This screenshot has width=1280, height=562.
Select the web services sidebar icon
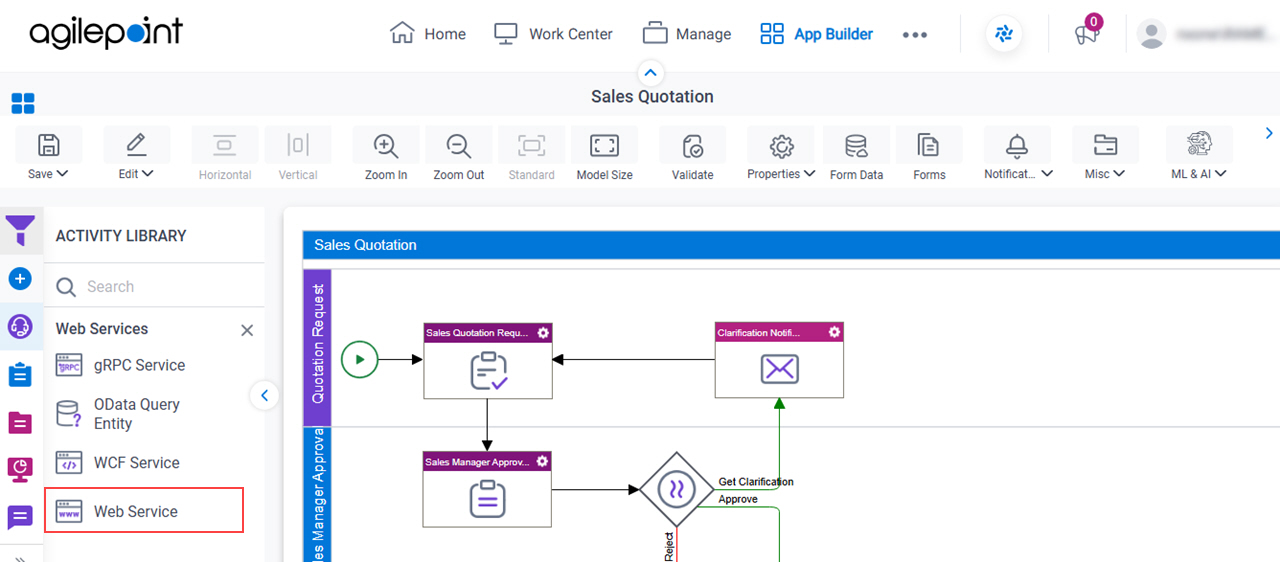tap(20, 326)
